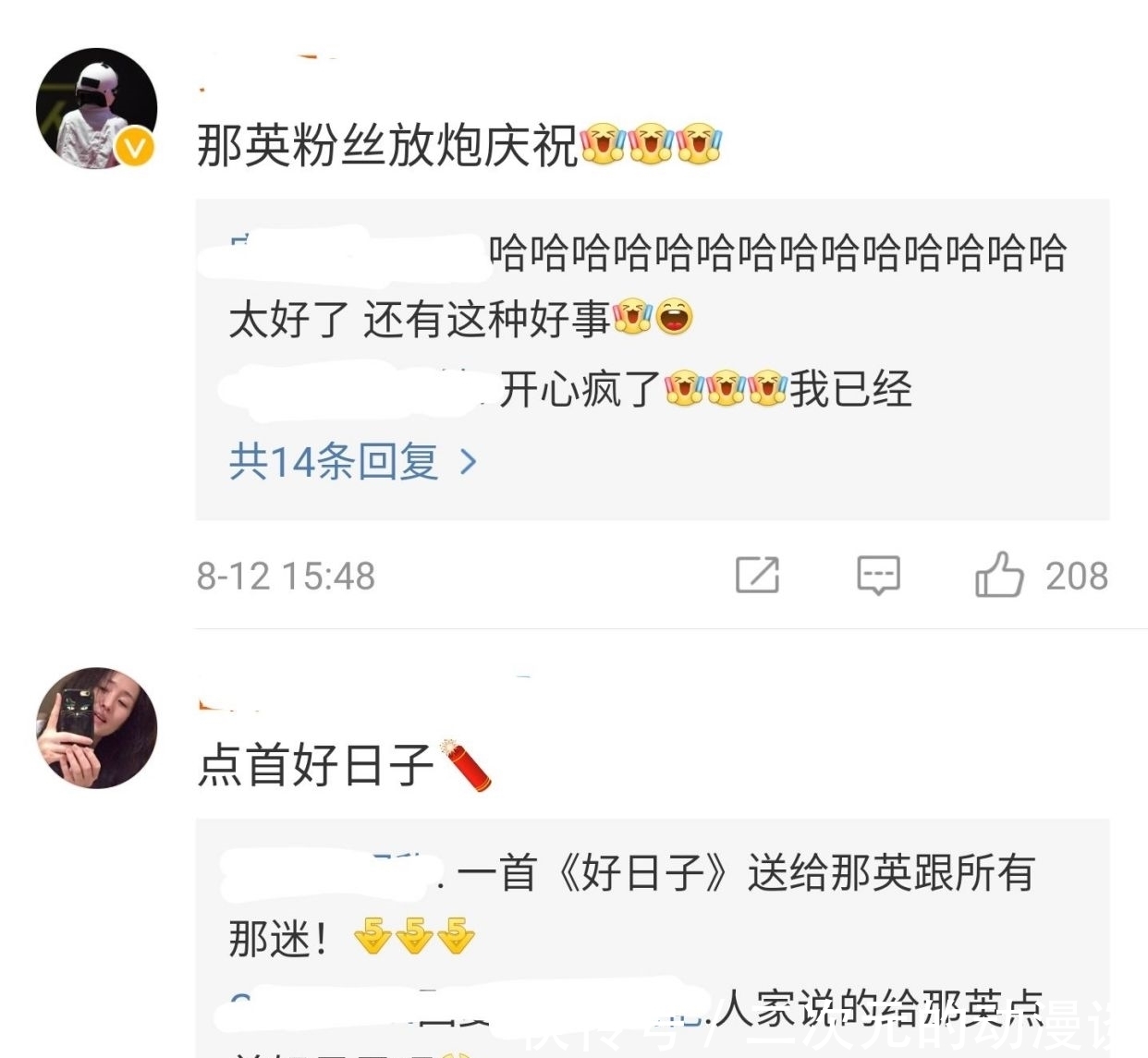This screenshot has width=1148, height=1058.
Task: Tap the grinning emoji after 还有这种好事
Action: point(675,317)
